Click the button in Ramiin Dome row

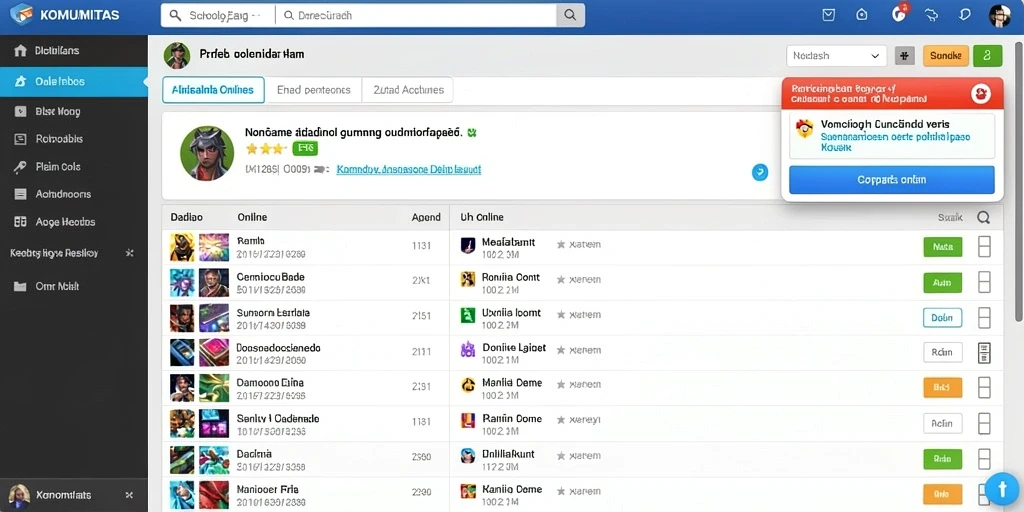(942, 423)
